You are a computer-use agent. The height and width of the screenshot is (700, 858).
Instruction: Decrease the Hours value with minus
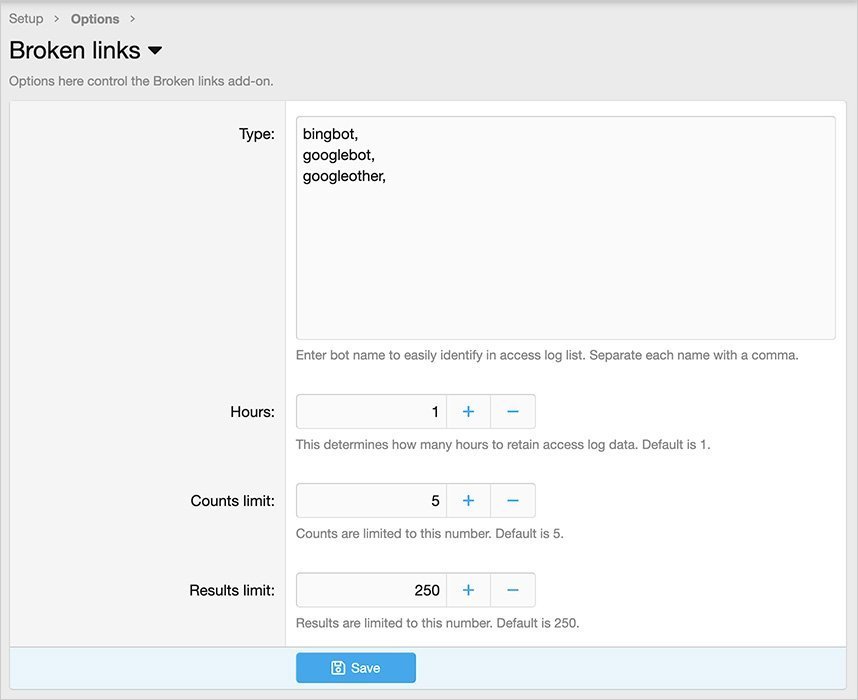(x=512, y=411)
